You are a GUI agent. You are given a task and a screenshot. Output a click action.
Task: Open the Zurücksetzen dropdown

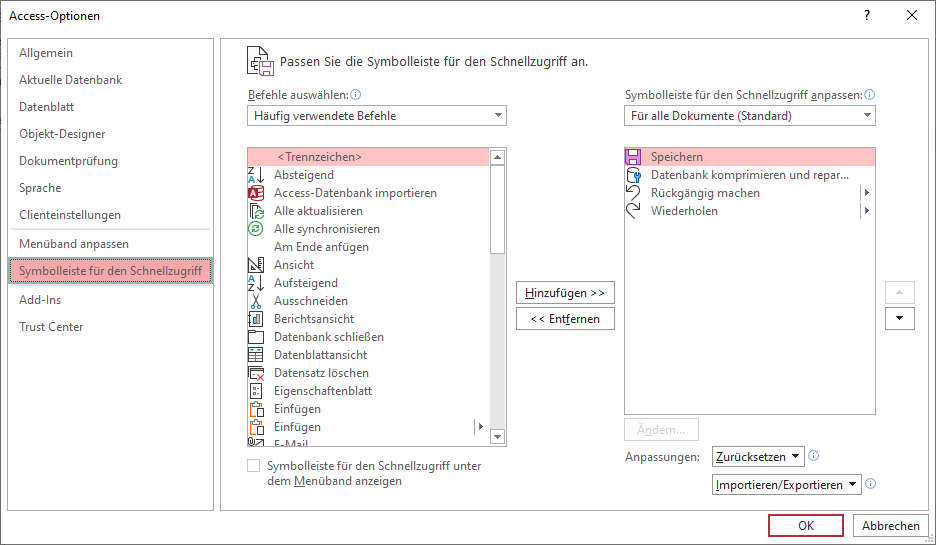pyautogui.click(x=758, y=457)
